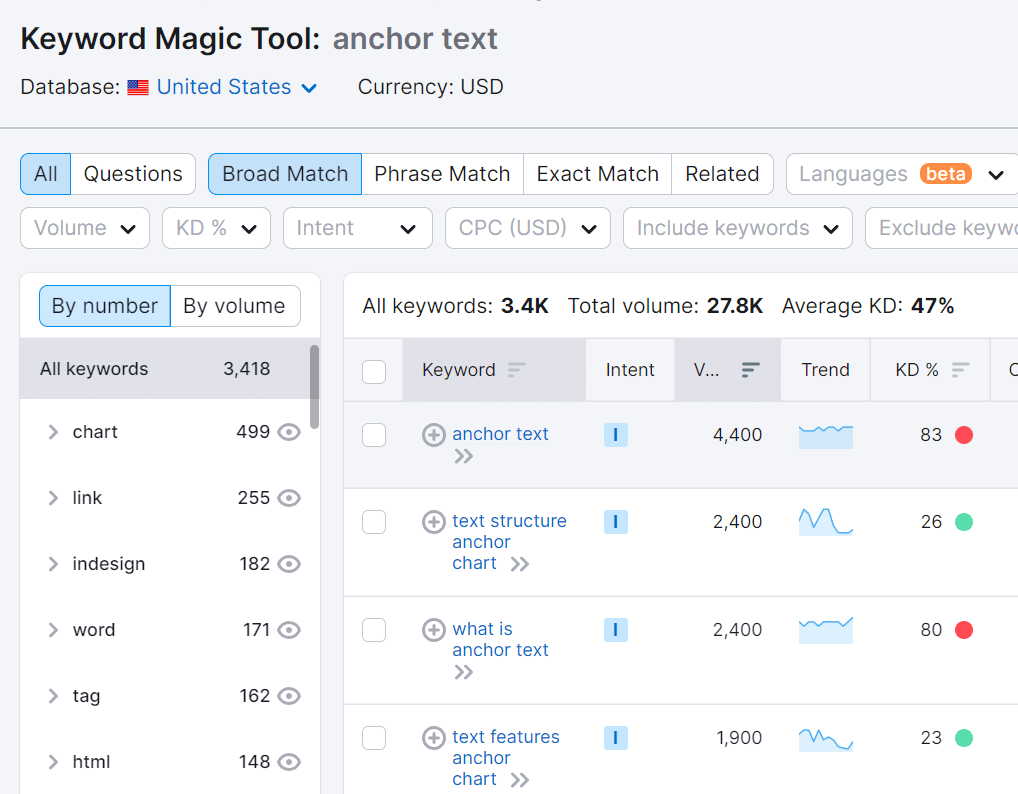Screen dimensions: 1018x794
Task: Click the plus icon beside 'anchor text' keyword
Action: (433, 434)
